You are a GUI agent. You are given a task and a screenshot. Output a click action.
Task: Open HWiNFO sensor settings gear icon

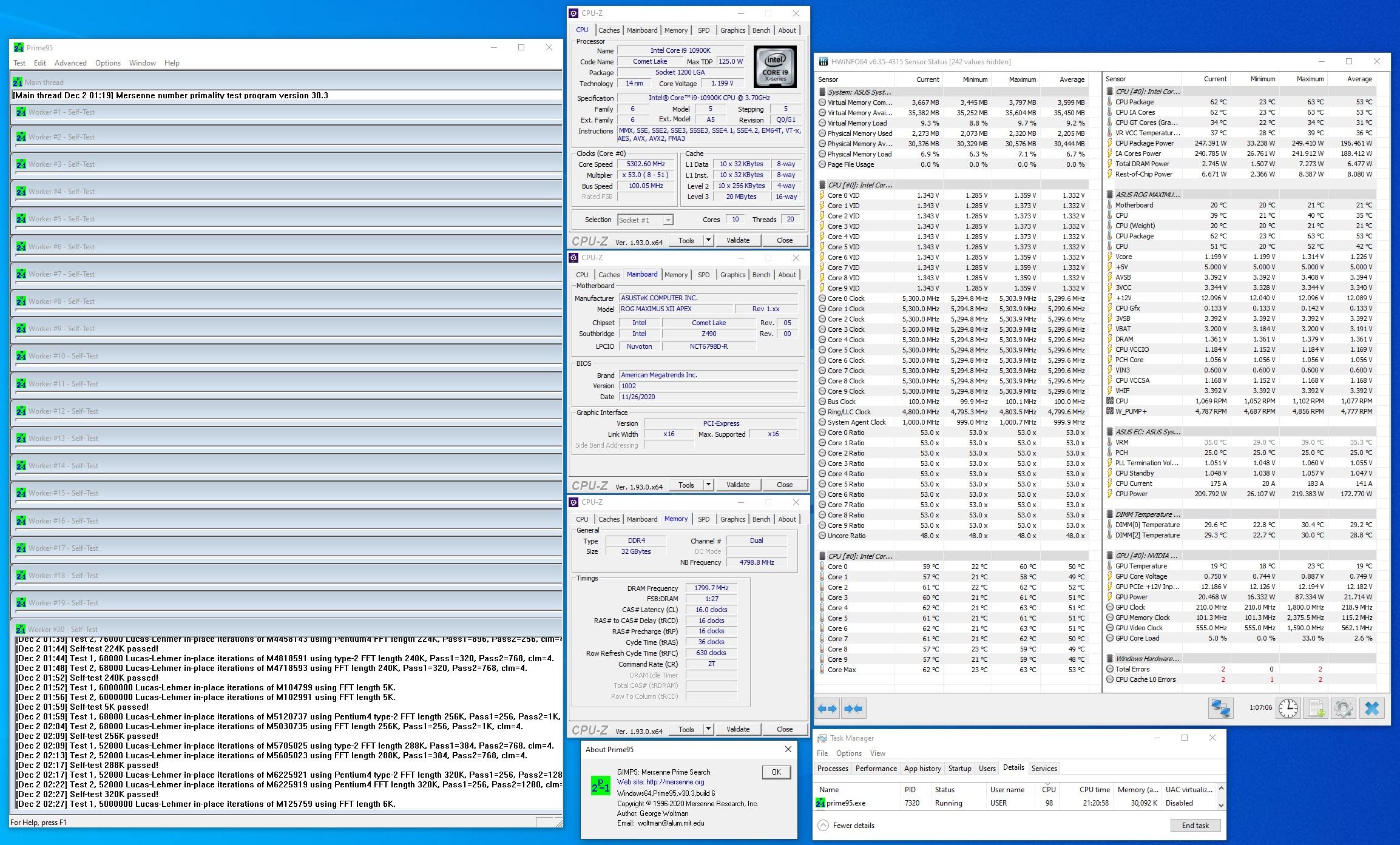pos(1343,708)
